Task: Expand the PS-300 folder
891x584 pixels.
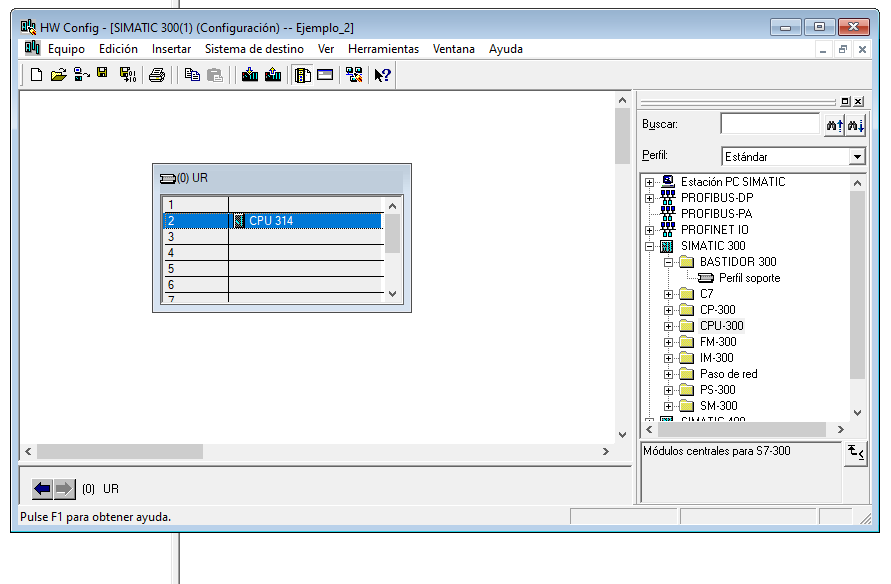Action: tap(668, 390)
